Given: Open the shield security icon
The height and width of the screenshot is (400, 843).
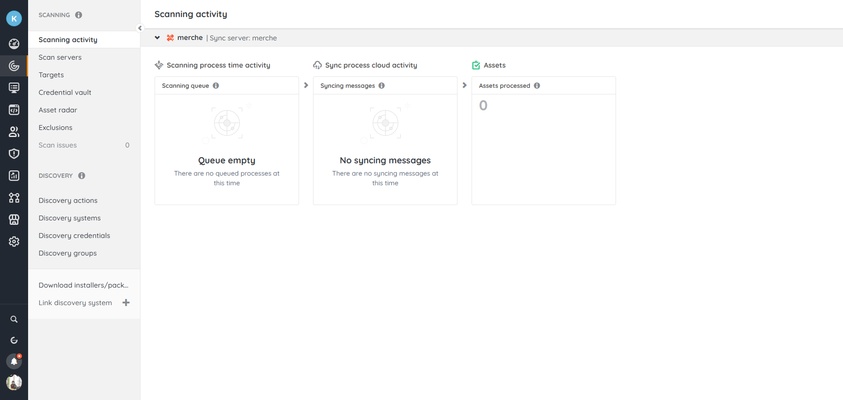Looking at the screenshot, I should click(x=14, y=154).
